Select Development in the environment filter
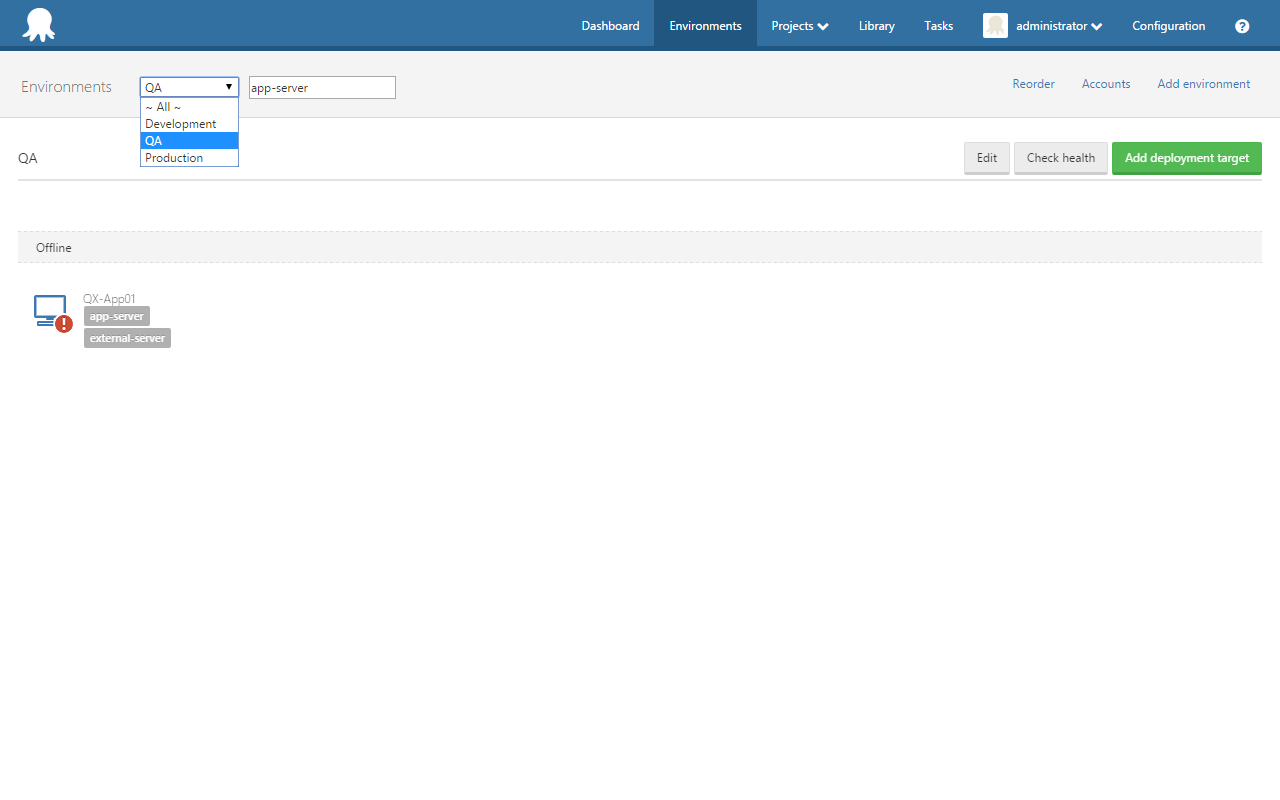Screen dimensions: 1280x800 point(180,123)
